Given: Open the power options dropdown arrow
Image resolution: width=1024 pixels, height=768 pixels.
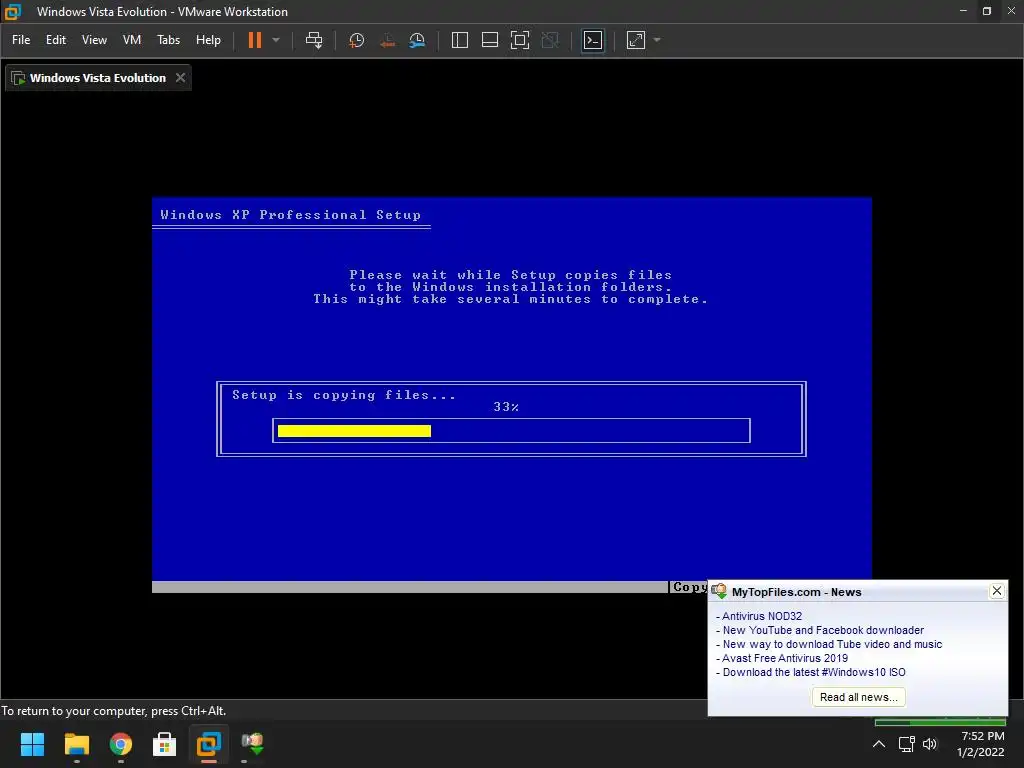Looking at the screenshot, I should pyautogui.click(x=276, y=40).
